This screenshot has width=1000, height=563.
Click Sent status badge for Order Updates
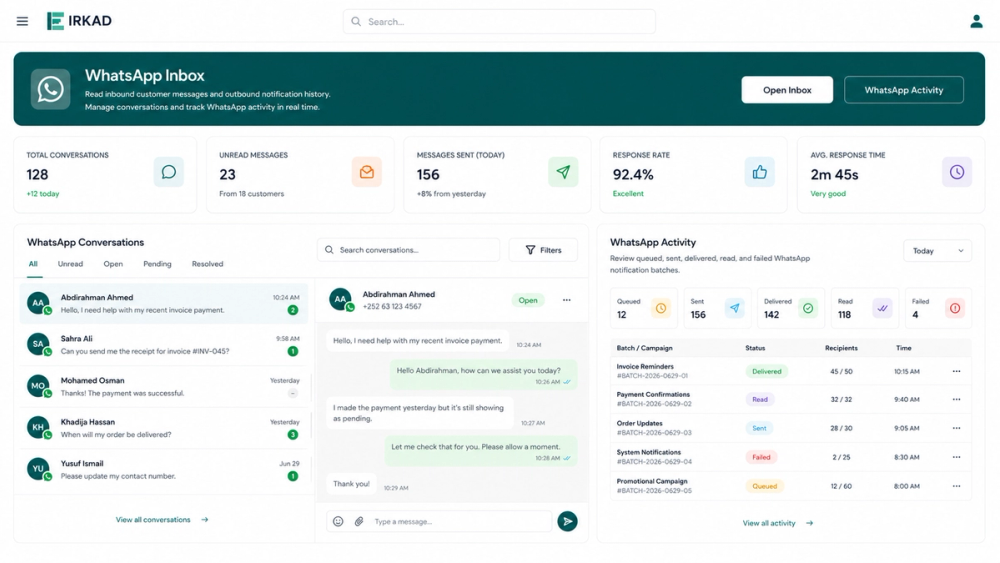click(x=759, y=428)
